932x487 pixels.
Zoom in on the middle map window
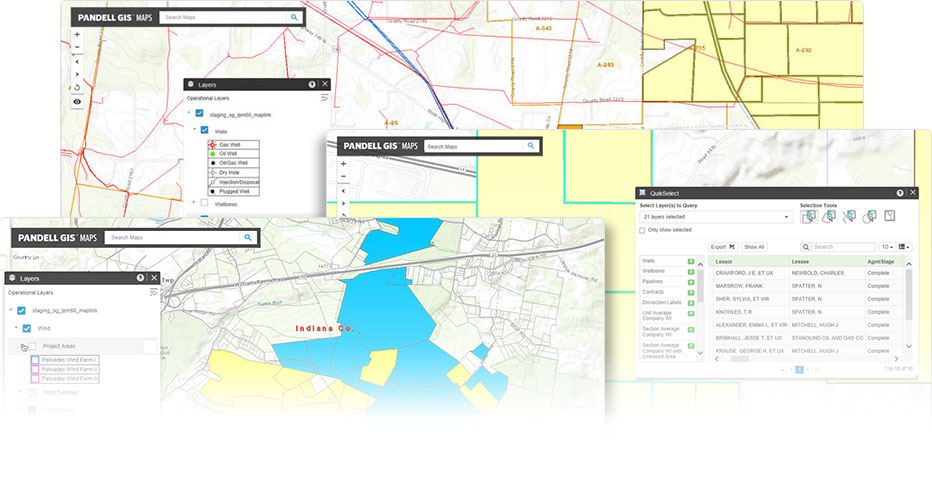coord(343,164)
